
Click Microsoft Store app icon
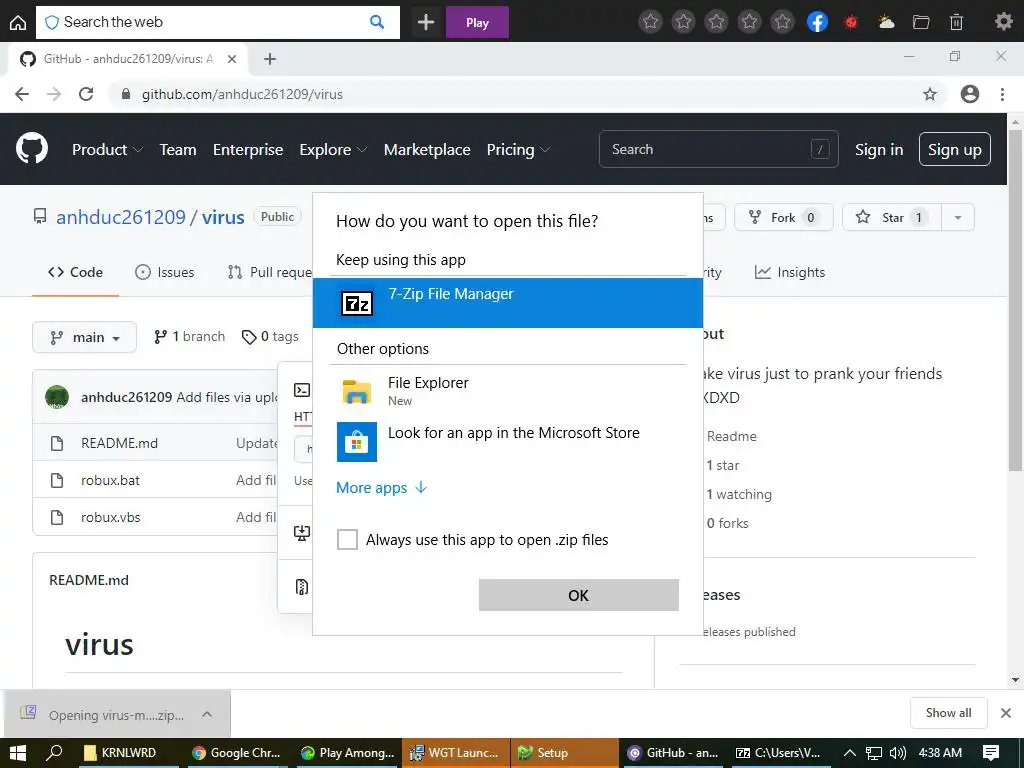pos(357,441)
